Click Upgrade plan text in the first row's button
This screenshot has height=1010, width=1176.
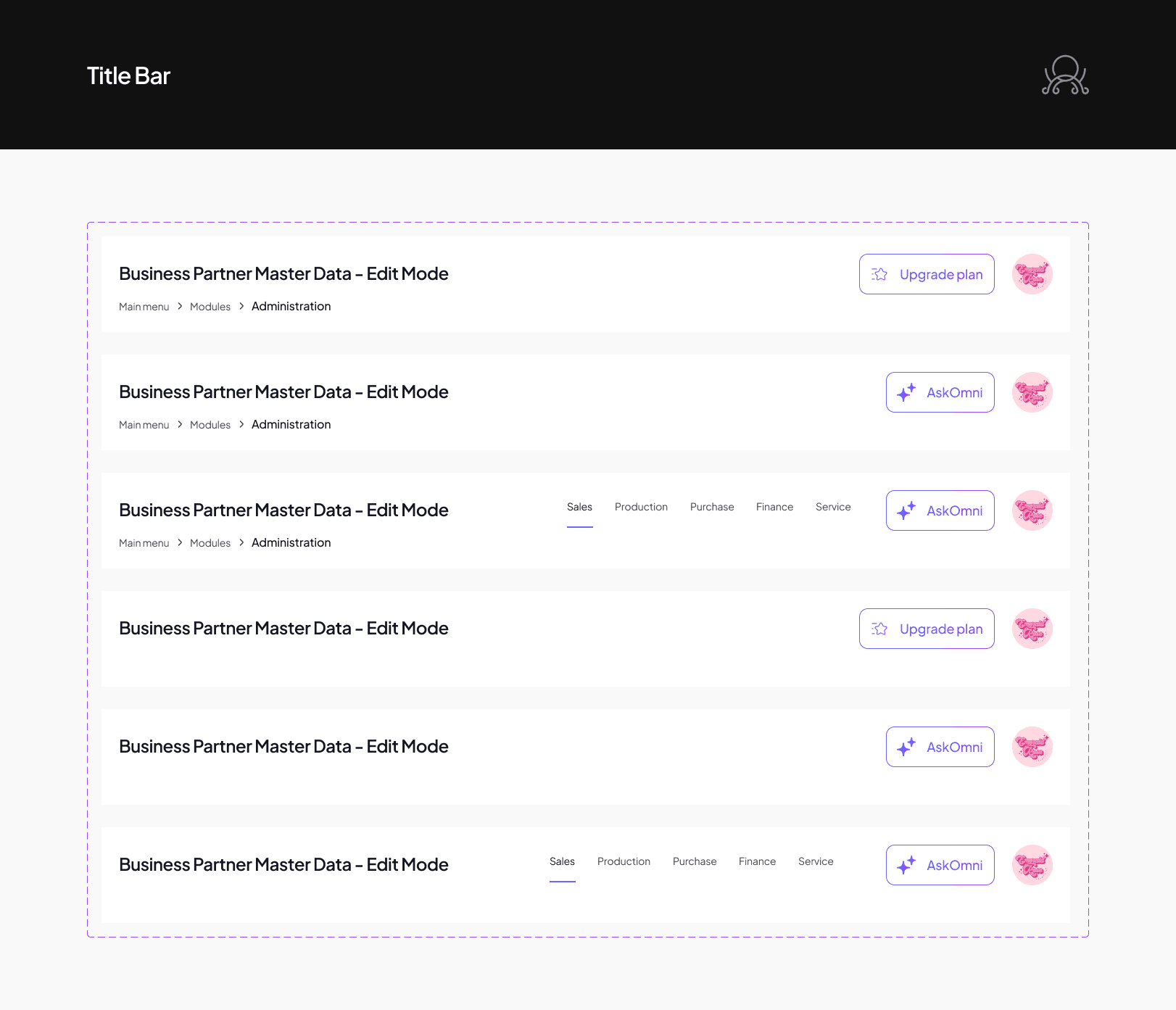[x=941, y=275]
